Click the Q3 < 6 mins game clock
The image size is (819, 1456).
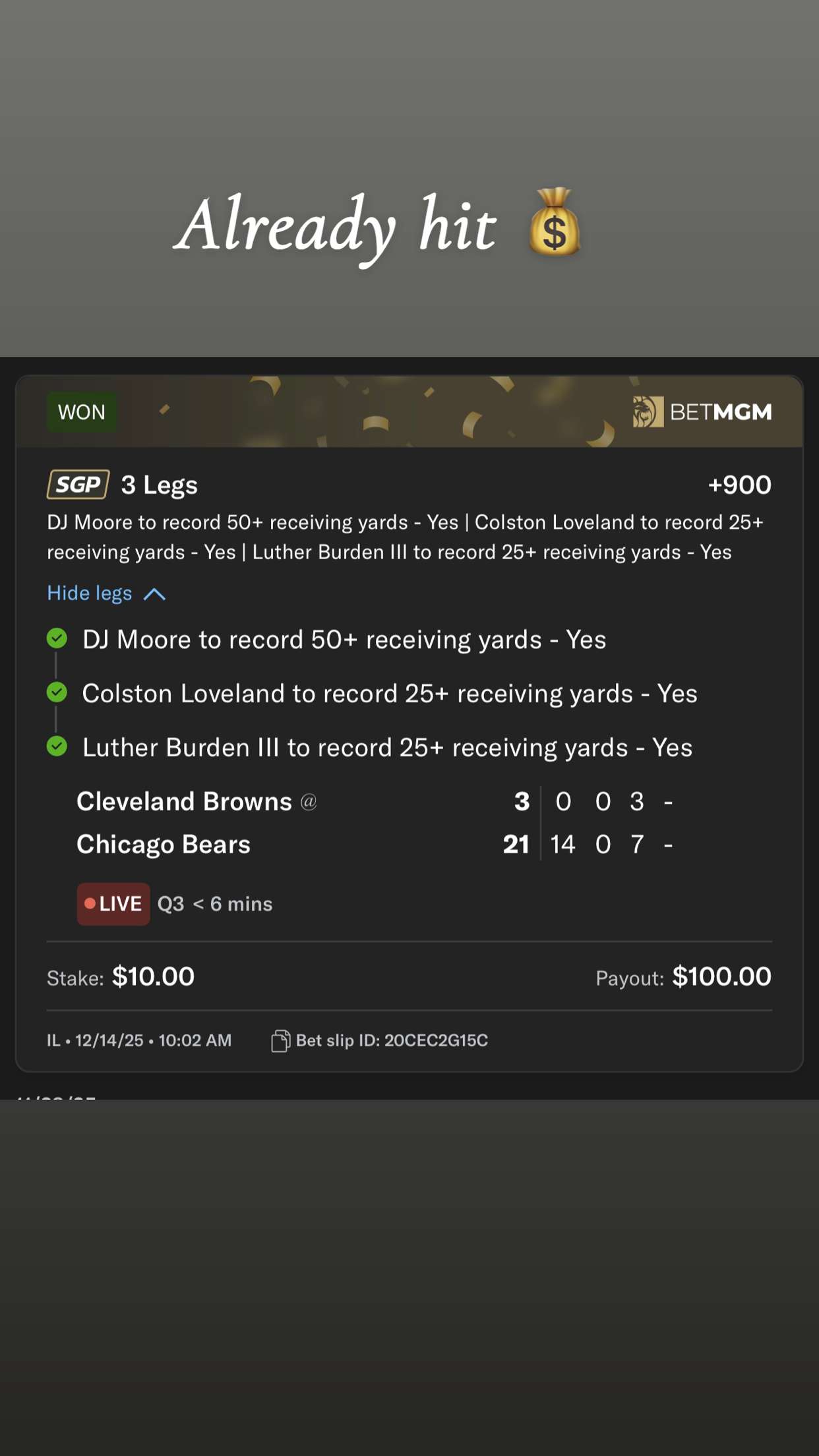[x=215, y=904]
